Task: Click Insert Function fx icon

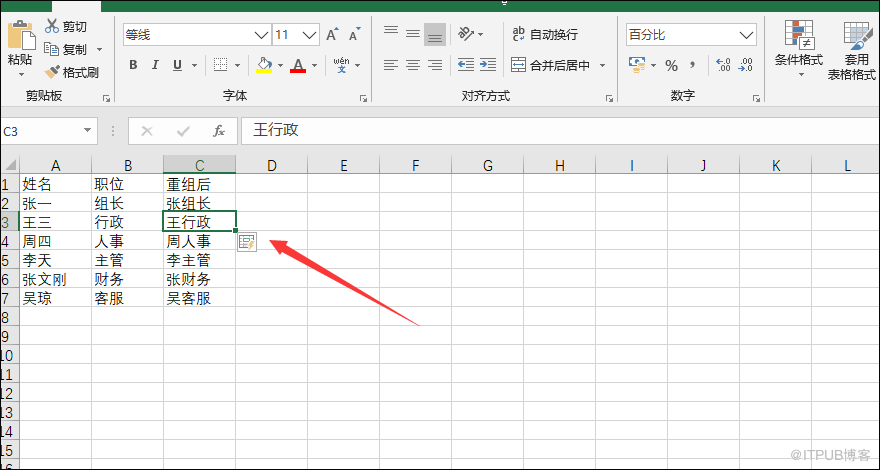Action: point(219,131)
